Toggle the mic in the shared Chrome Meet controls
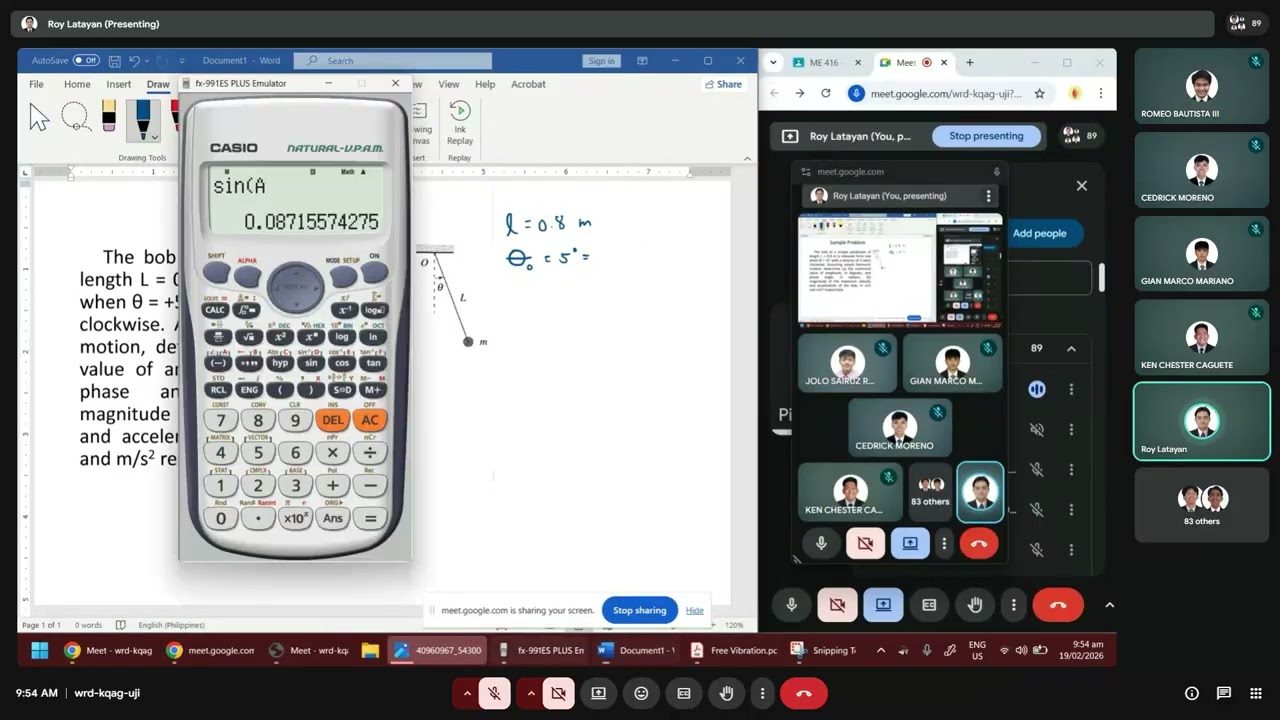Viewport: 1280px width, 720px height. [x=791, y=605]
